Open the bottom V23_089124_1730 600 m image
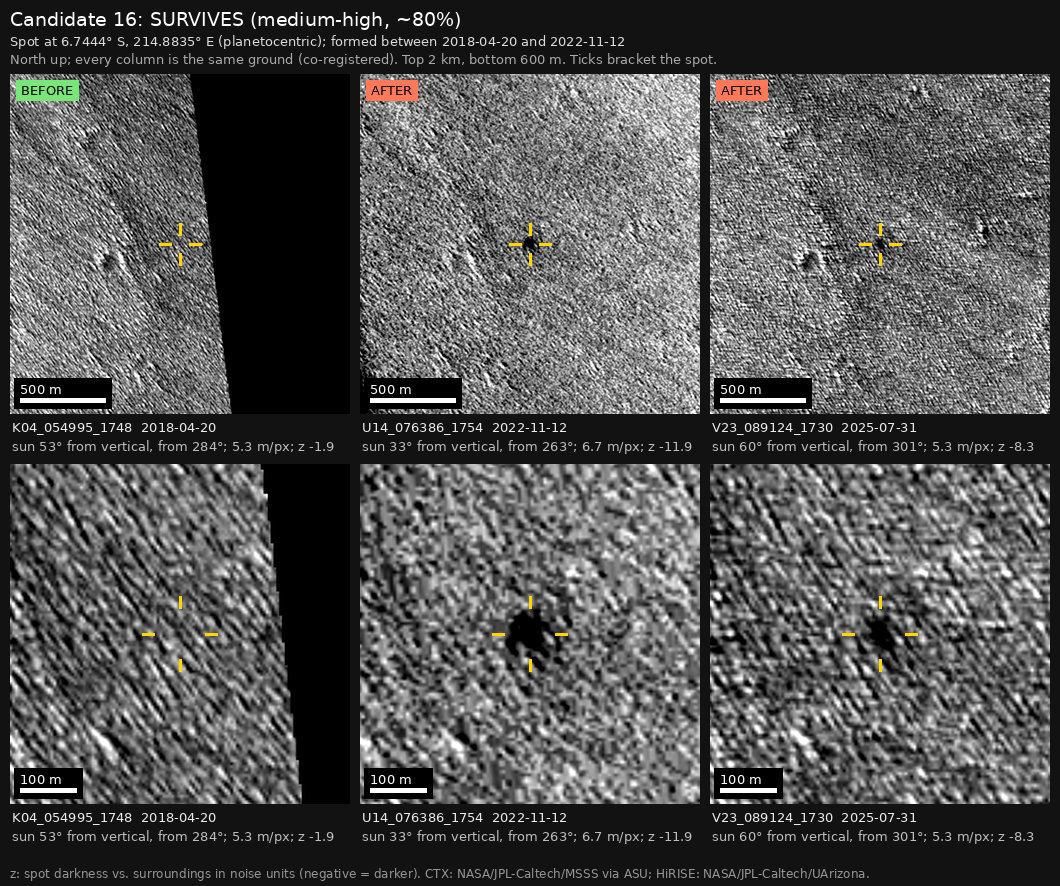1060x886 pixels. tap(880, 634)
